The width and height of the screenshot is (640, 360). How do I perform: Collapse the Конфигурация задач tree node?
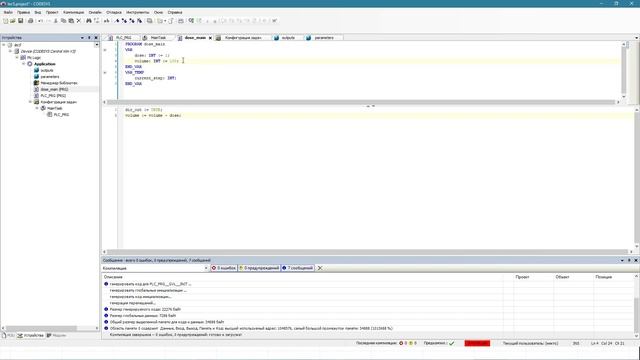point(30,102)
